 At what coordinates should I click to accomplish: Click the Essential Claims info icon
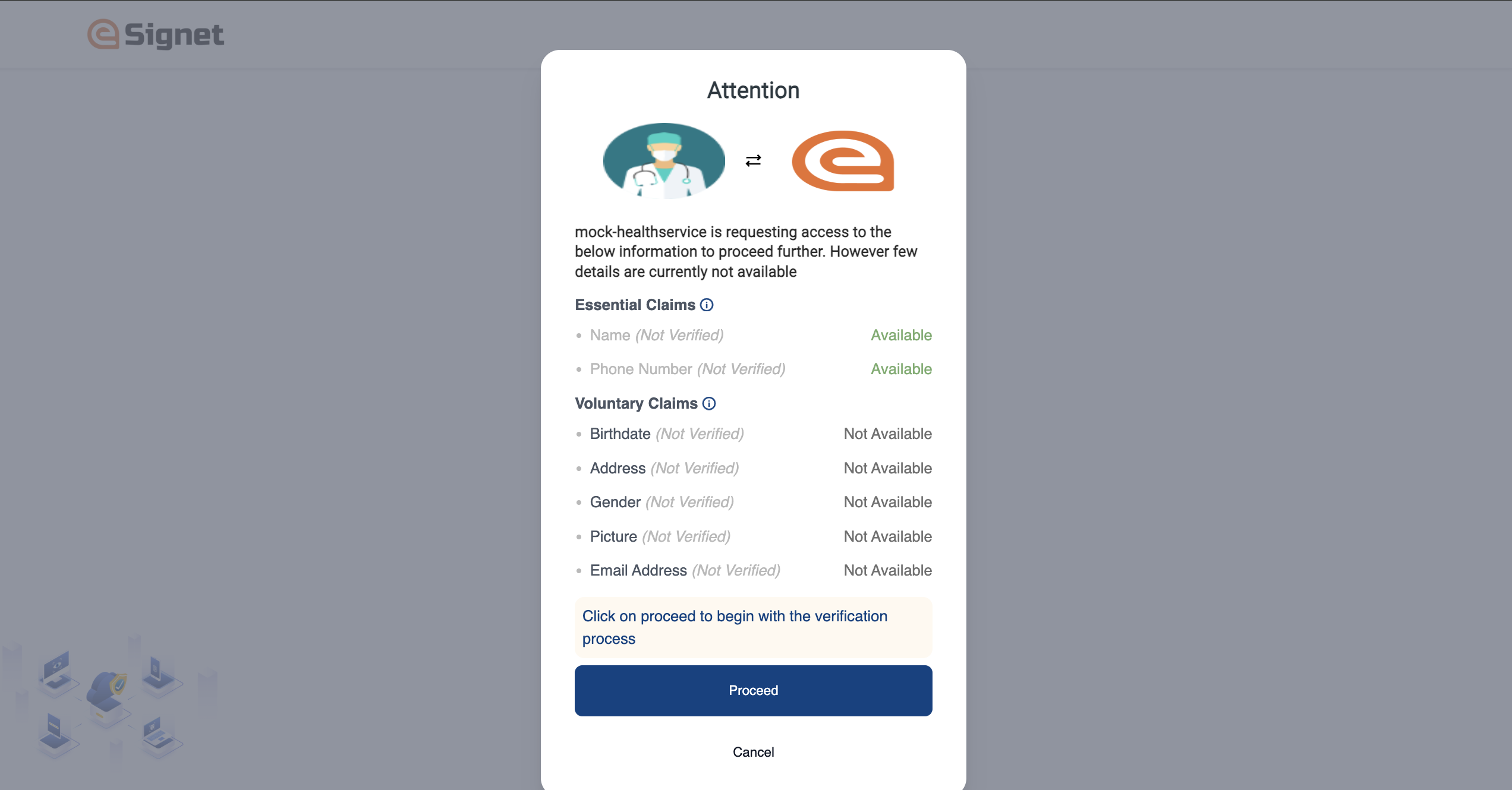(707, 305)
